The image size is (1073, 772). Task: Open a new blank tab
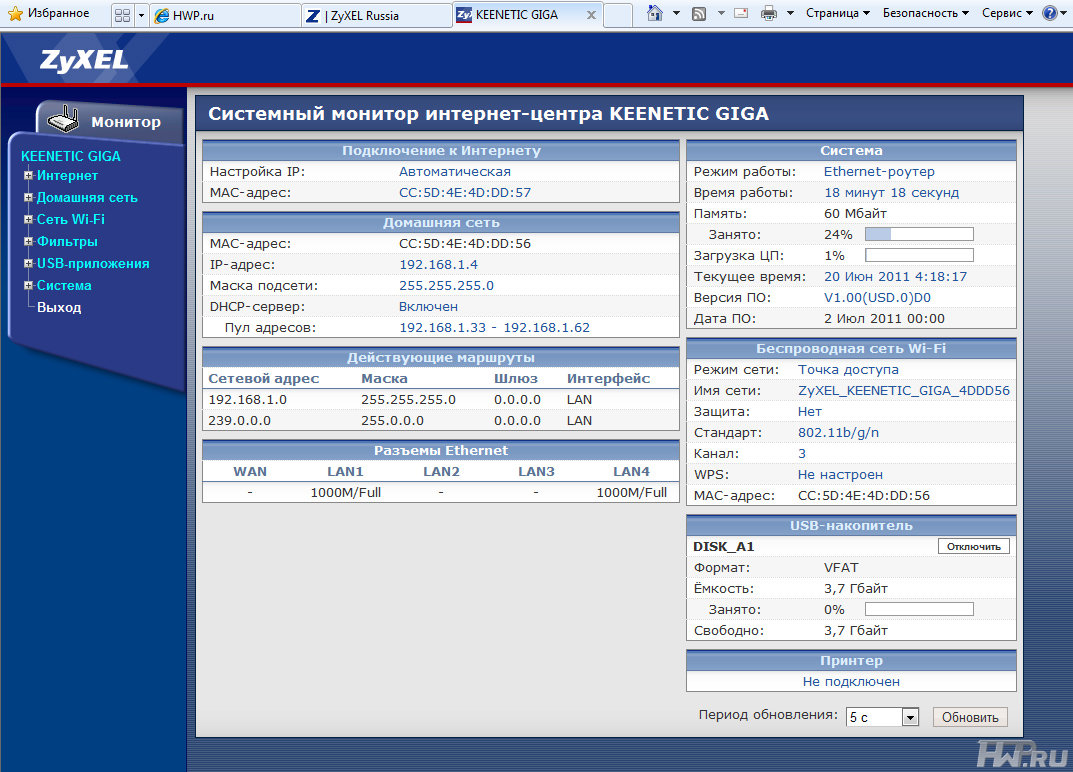pos(618,15)
